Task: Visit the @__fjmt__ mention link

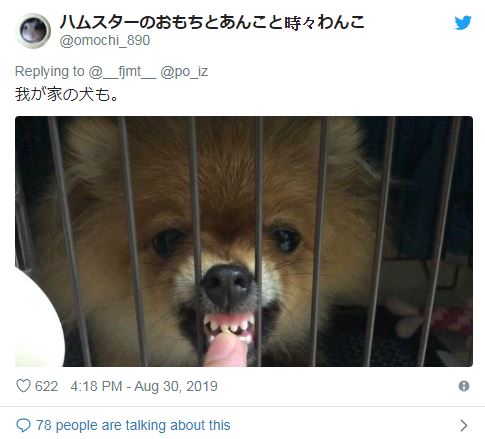Action: click(122, 71)
